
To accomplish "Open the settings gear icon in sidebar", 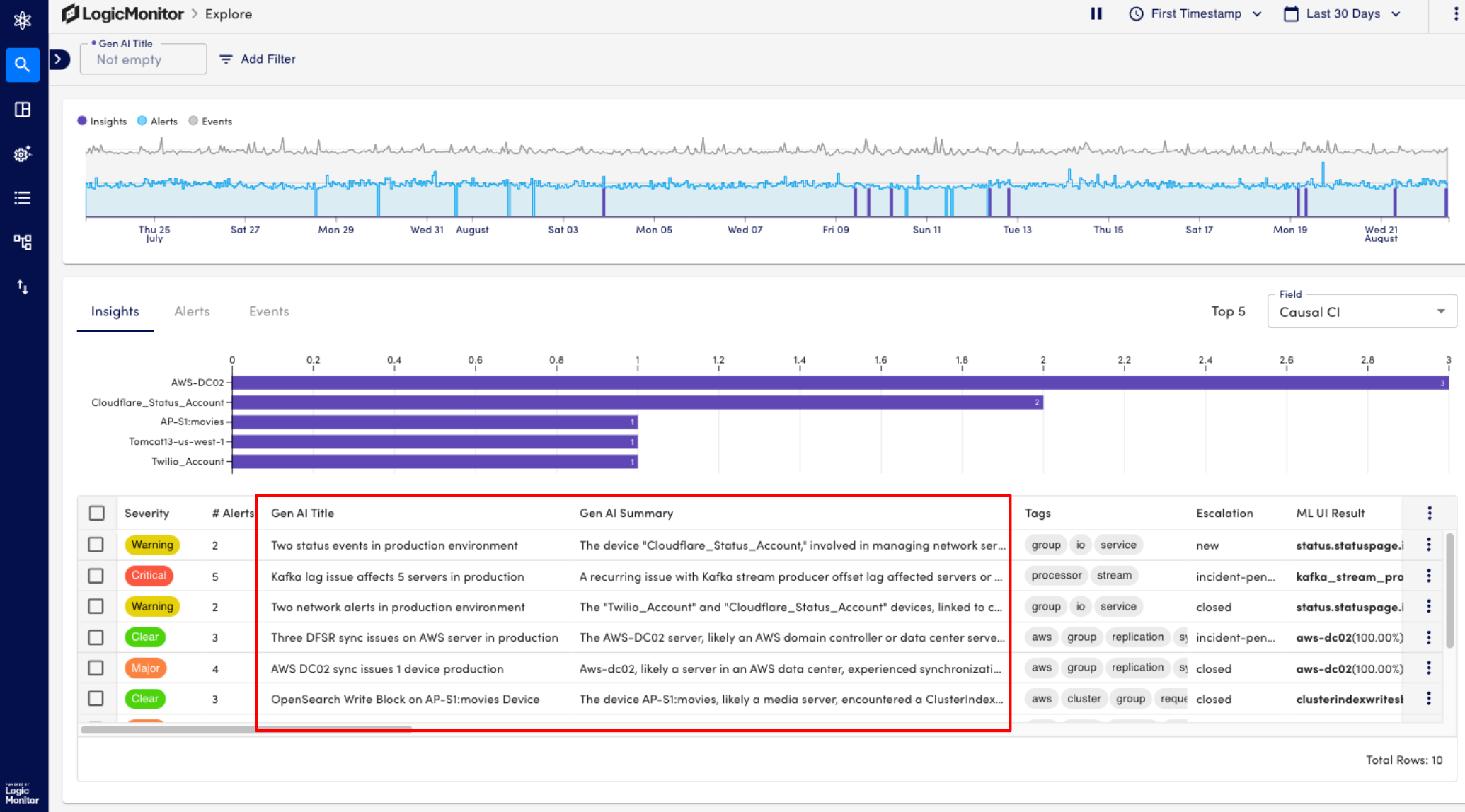I will pyautogui.click(x=23, y=154).
